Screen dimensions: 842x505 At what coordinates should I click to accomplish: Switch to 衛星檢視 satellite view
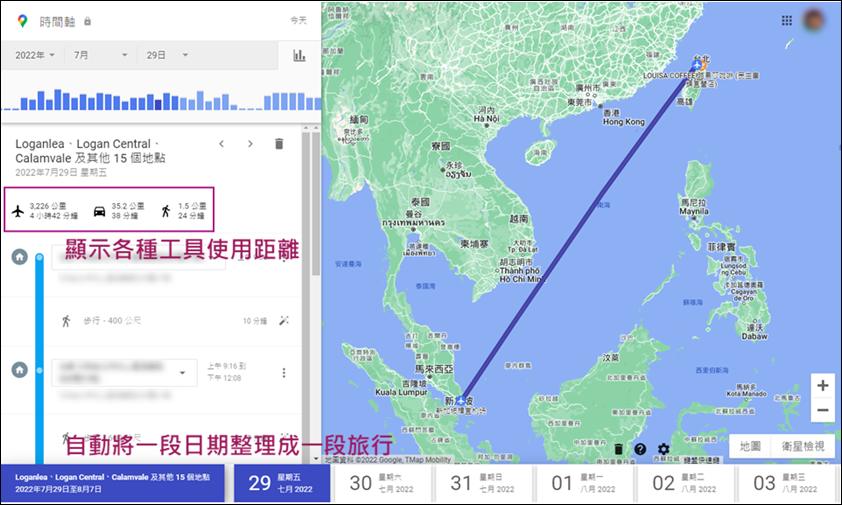803,446
